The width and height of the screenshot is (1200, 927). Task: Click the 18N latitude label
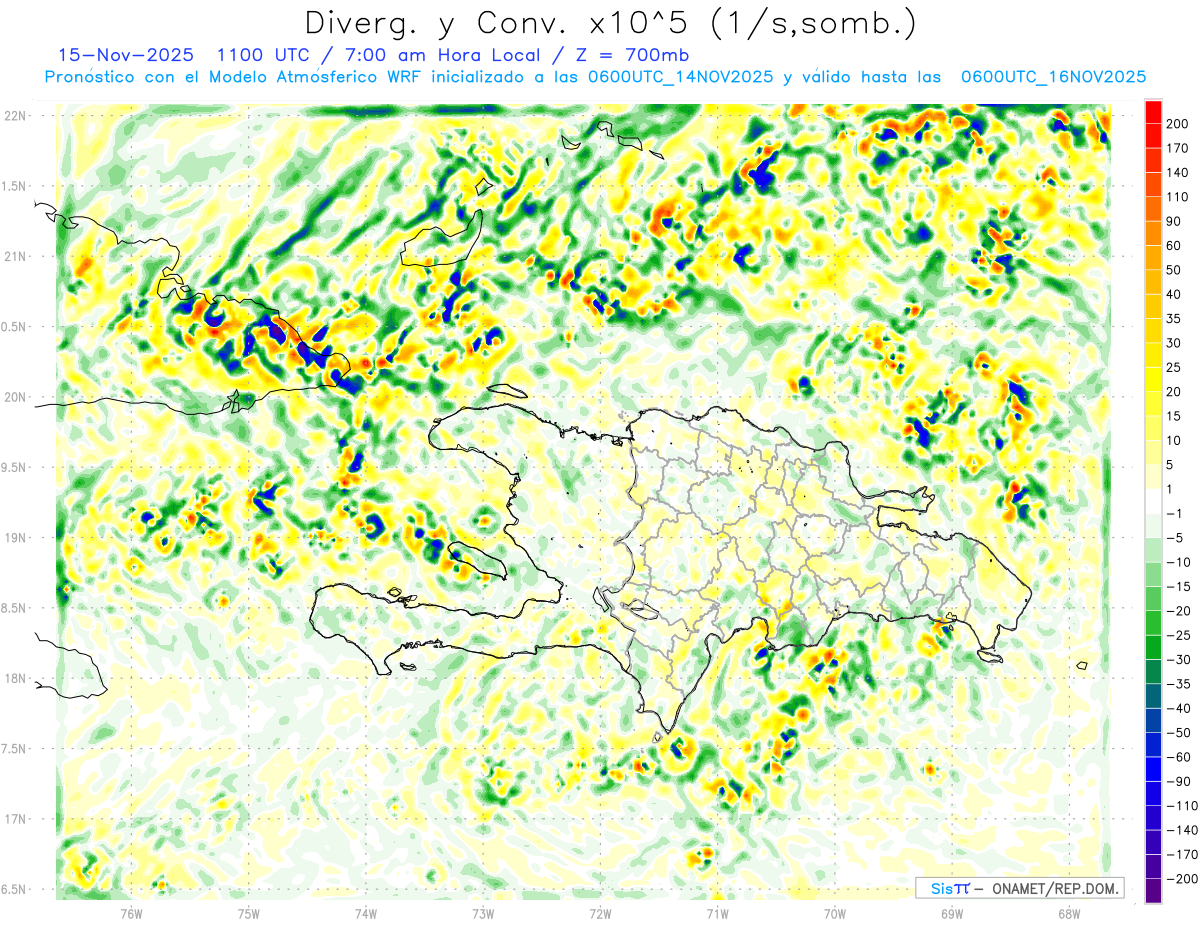tap(14, 678)
